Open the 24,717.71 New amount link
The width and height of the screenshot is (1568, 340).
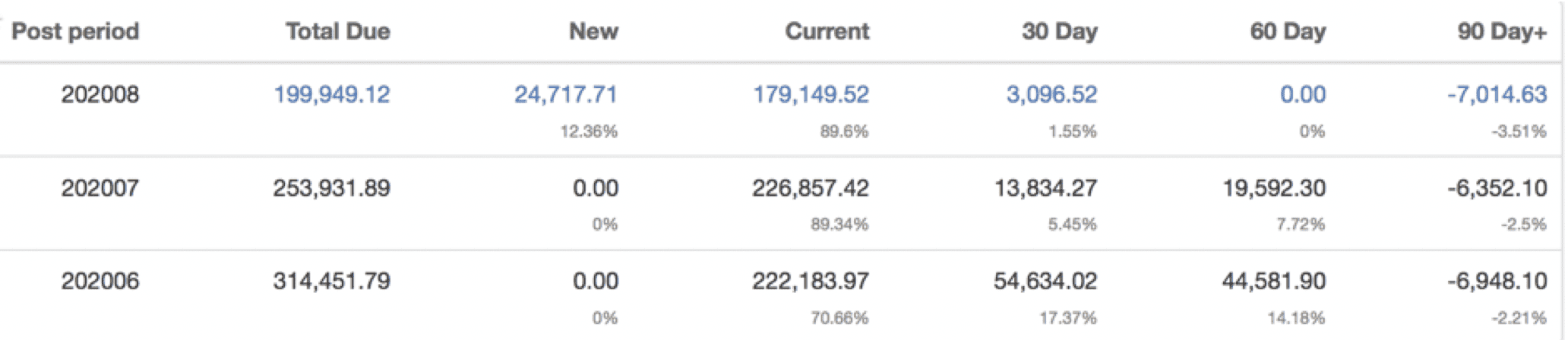coord(566,95)
